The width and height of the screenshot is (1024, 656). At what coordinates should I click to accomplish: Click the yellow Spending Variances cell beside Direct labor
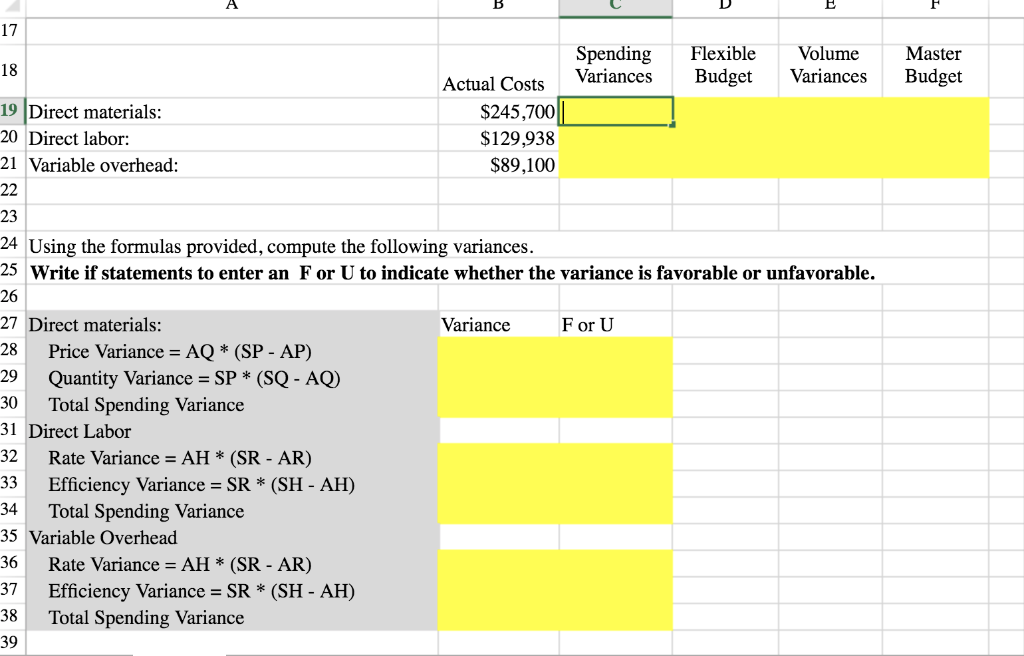(x=614, y=139)
